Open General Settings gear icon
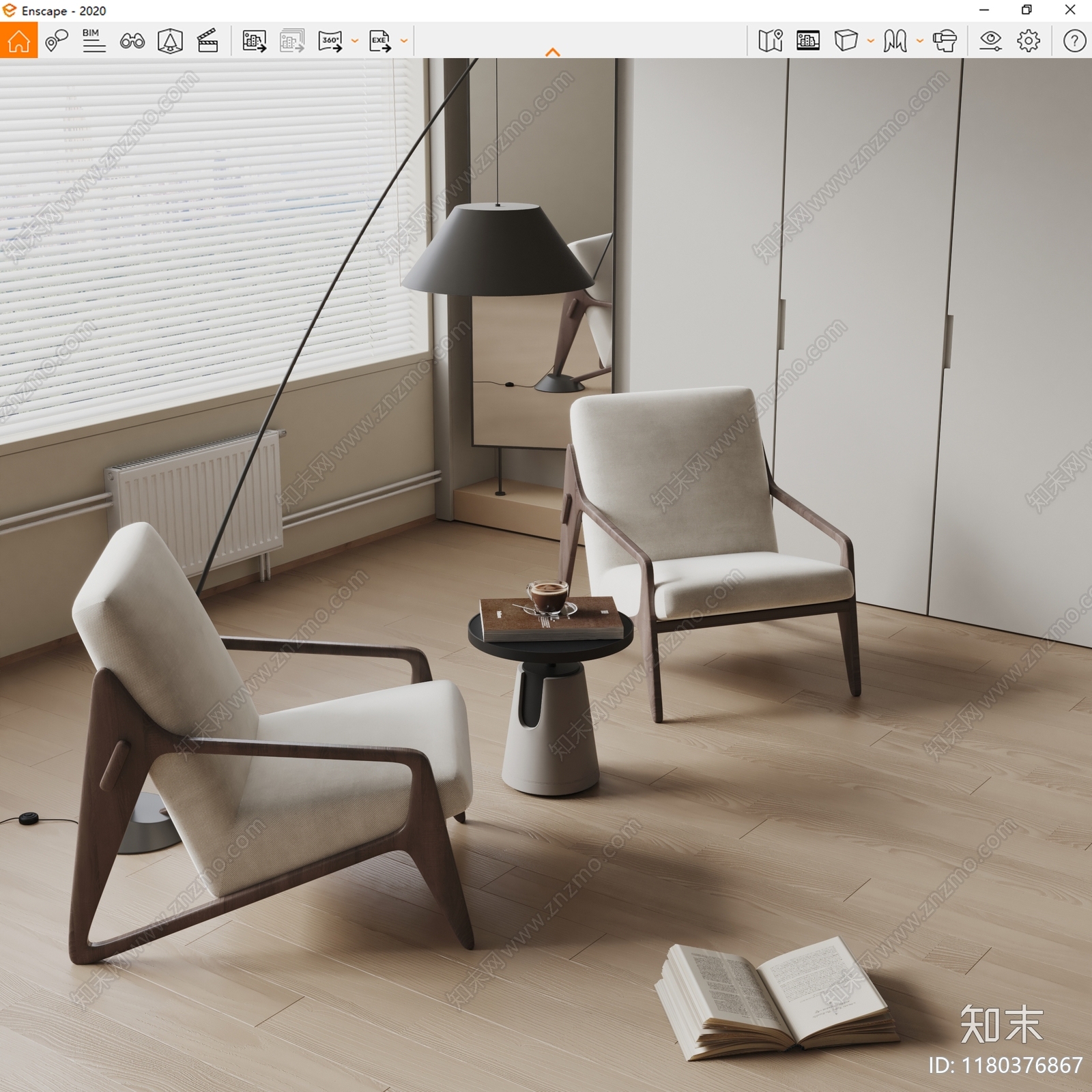Screen dimensions: 1092x1092 (x=1029, y=41)
